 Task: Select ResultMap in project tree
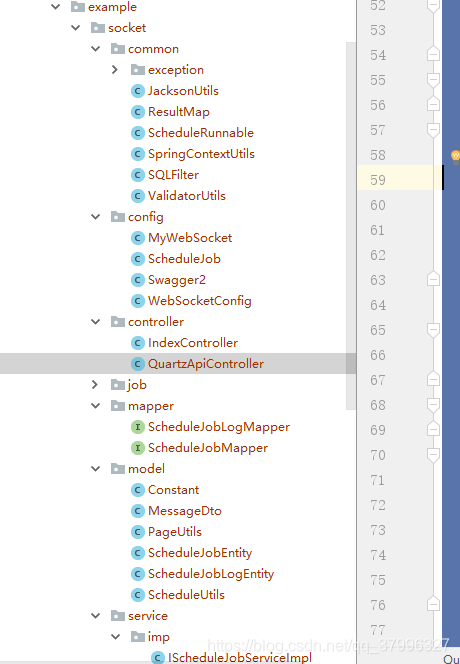[179, 112]
